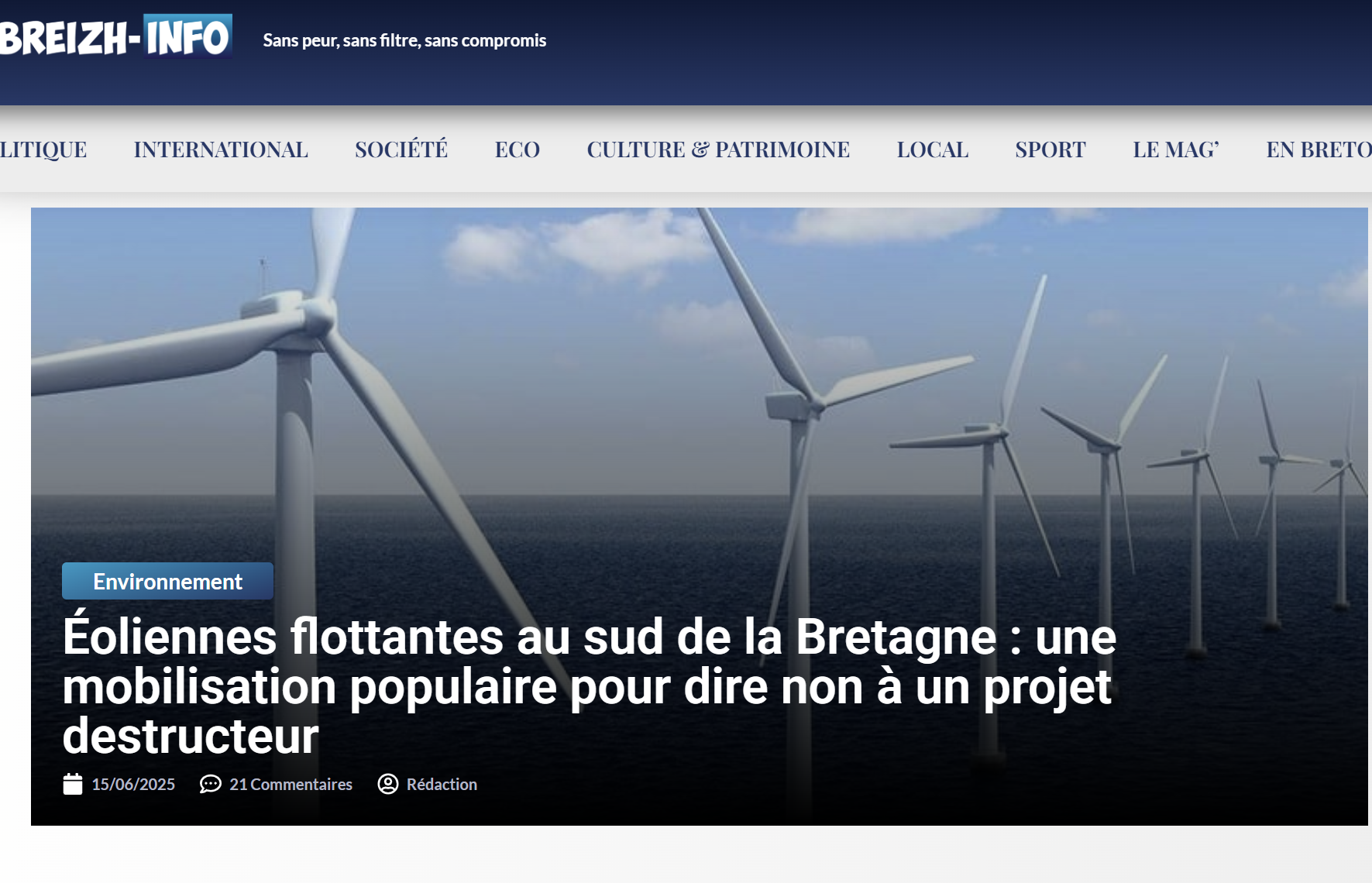Open Culture & Patrimoine section
1372x883 pixels.
(x=718, y=149)
